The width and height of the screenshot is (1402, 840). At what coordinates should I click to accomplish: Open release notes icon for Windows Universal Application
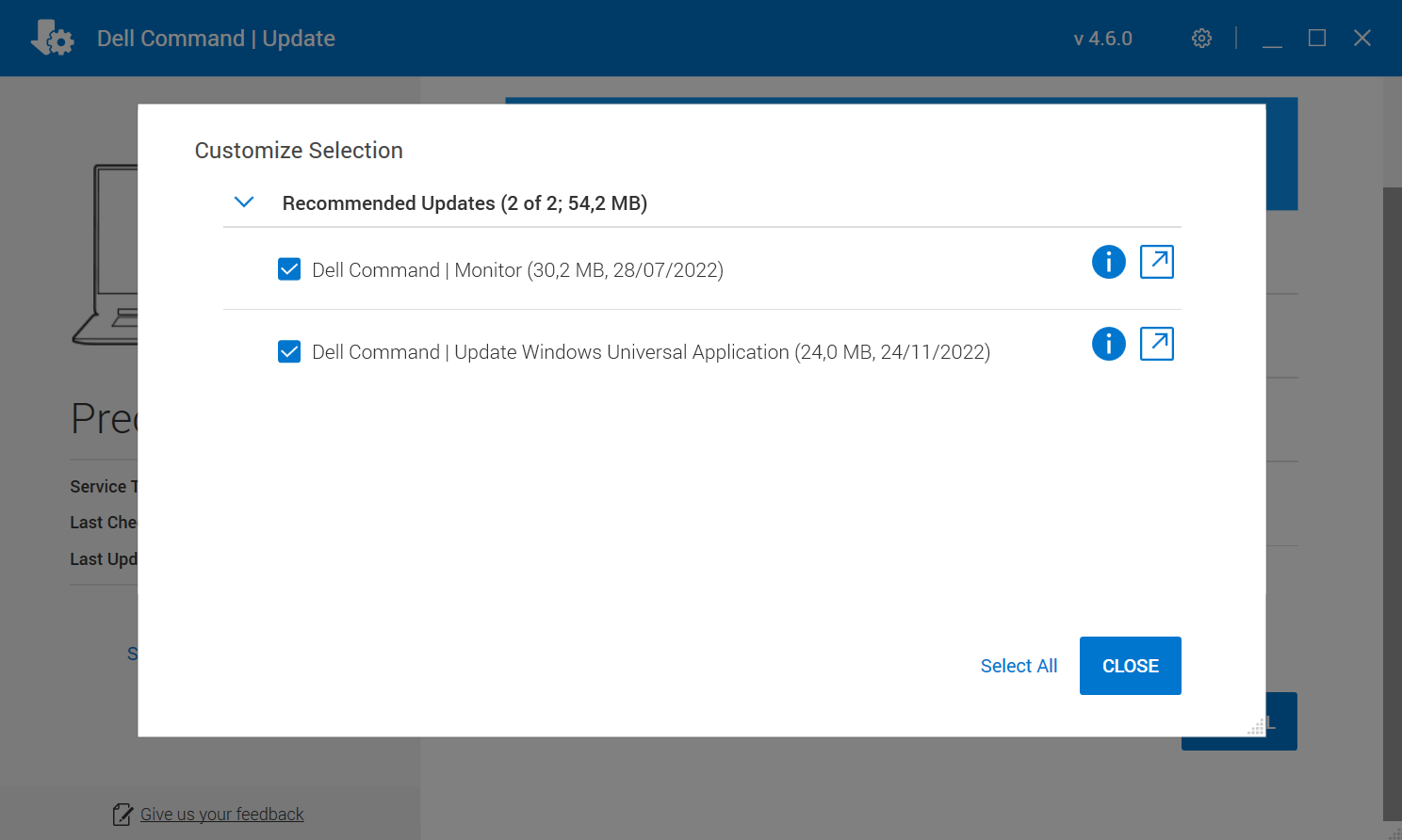coord(1156,344)
